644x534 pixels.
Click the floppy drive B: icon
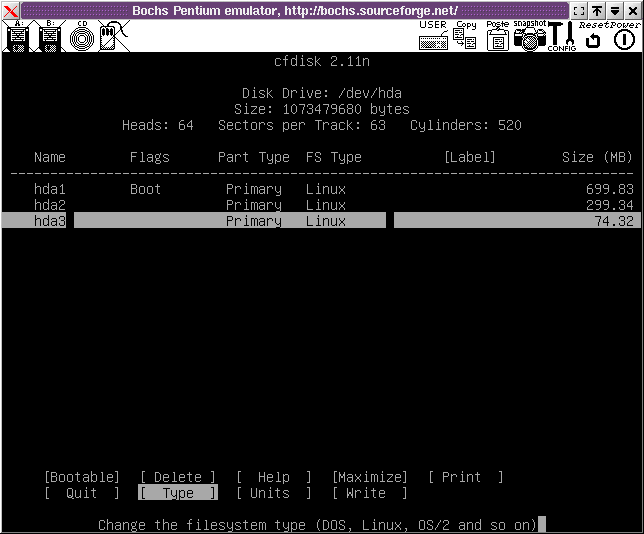tap(50, 37)
